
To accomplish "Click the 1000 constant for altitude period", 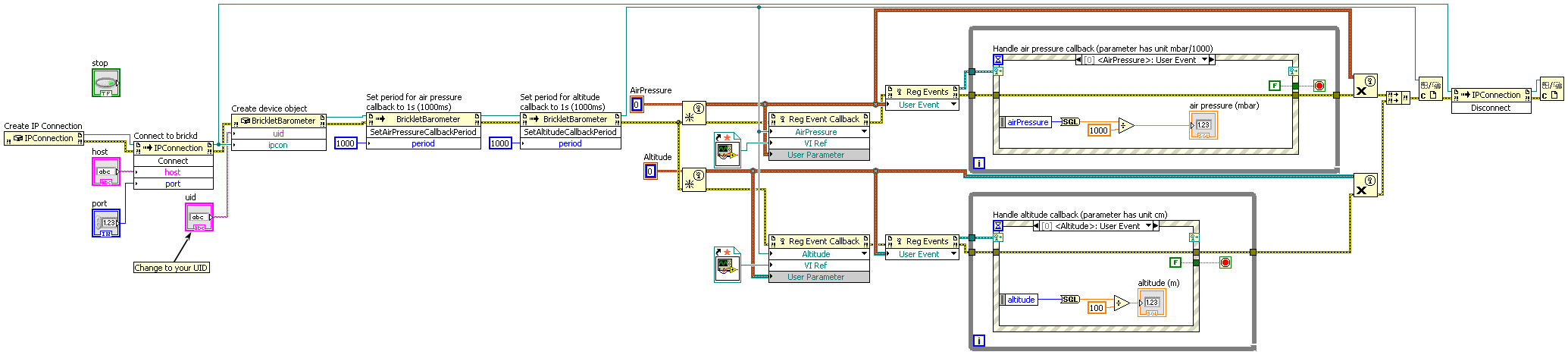I will pos(500,143).
